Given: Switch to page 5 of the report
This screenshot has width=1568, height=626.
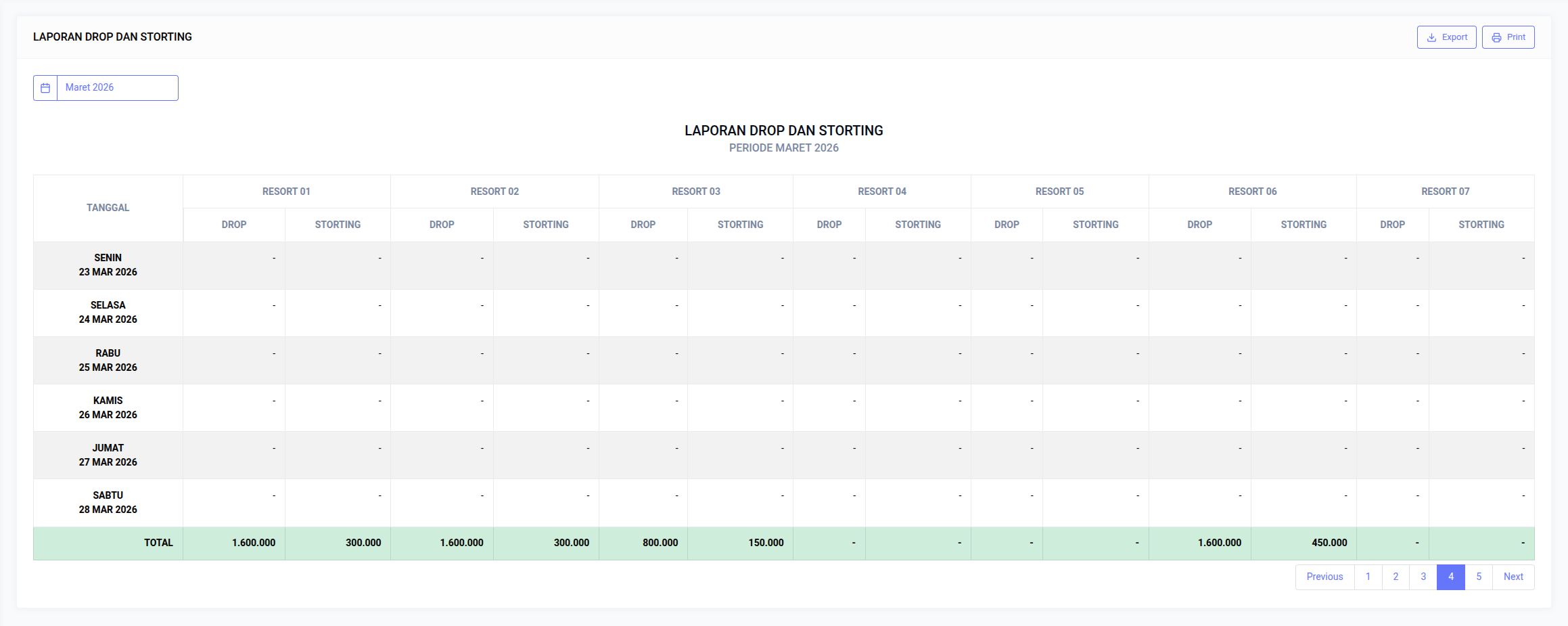Looking at the screenshot, I should 1479,577.
